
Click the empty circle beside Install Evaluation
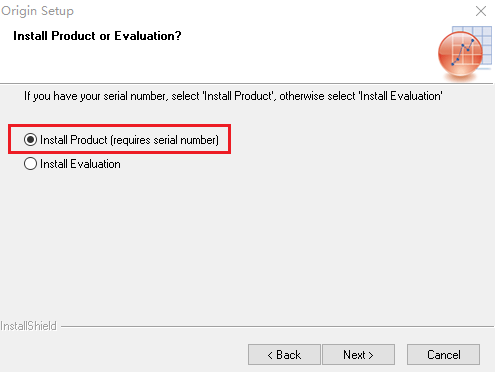point(30,164)
